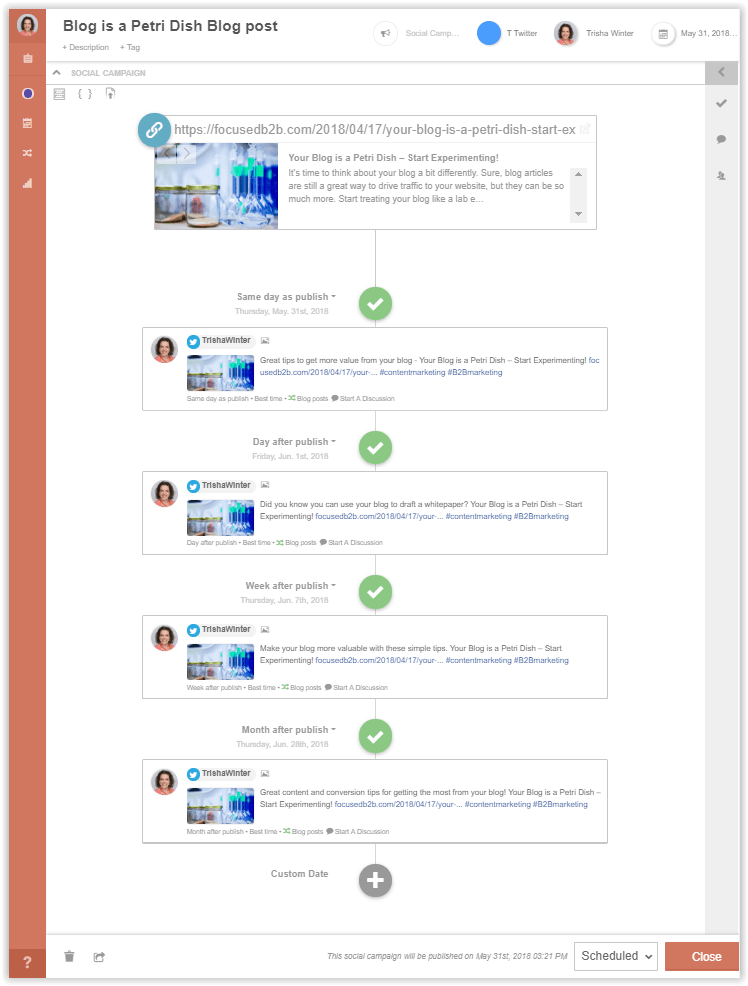Click the + Description option
Screen dimensions: 748x986
85,47
